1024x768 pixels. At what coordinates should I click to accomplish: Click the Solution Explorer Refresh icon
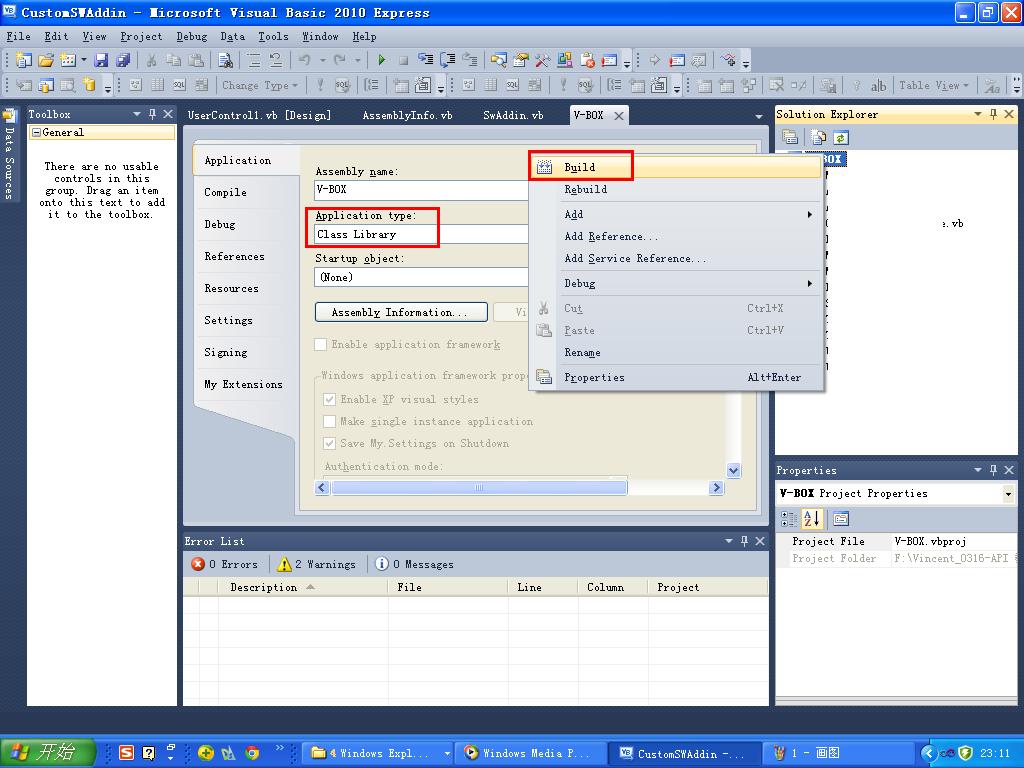[840, 137]
